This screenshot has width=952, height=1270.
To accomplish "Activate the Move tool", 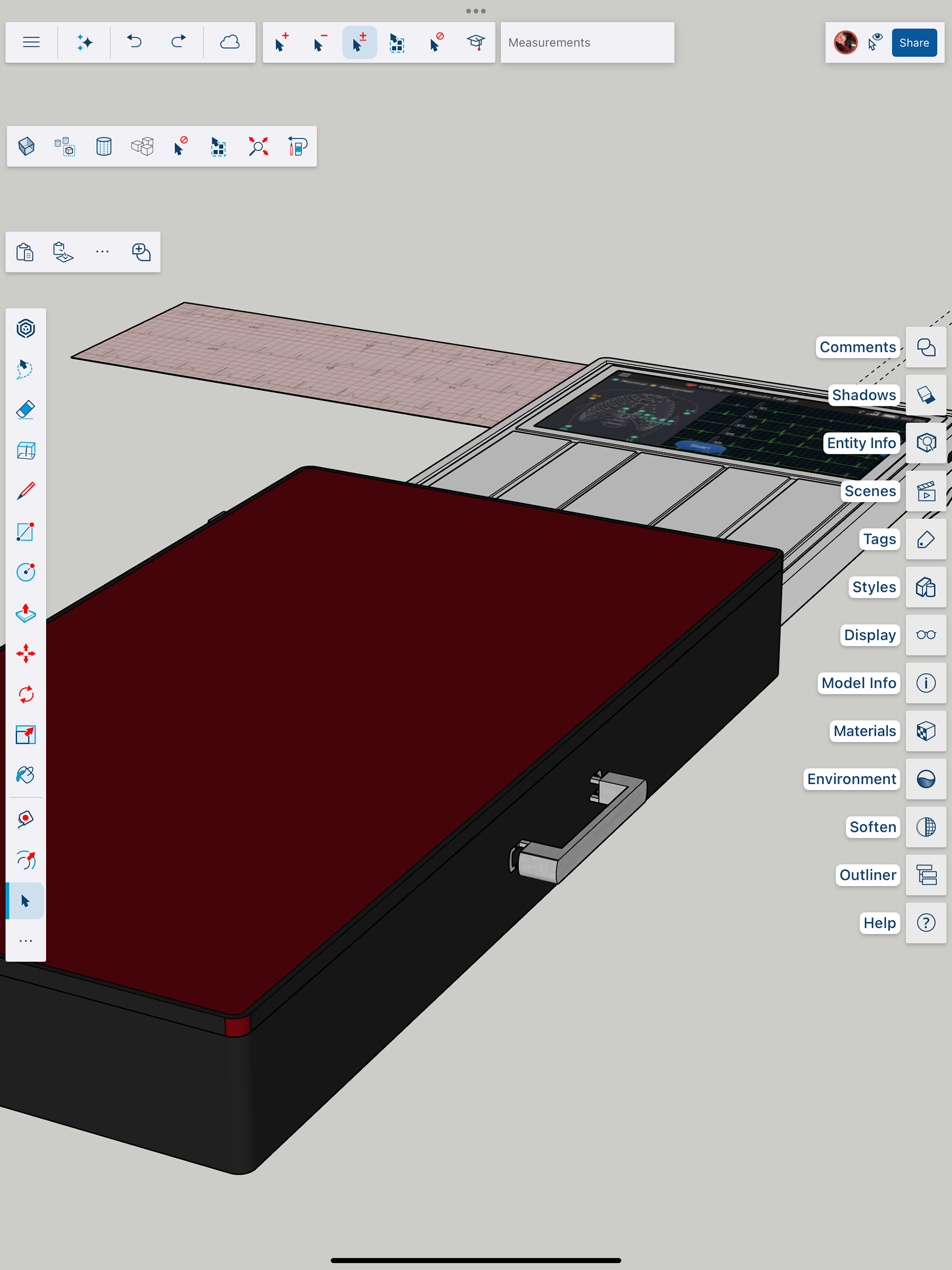I will coord(26,653).
